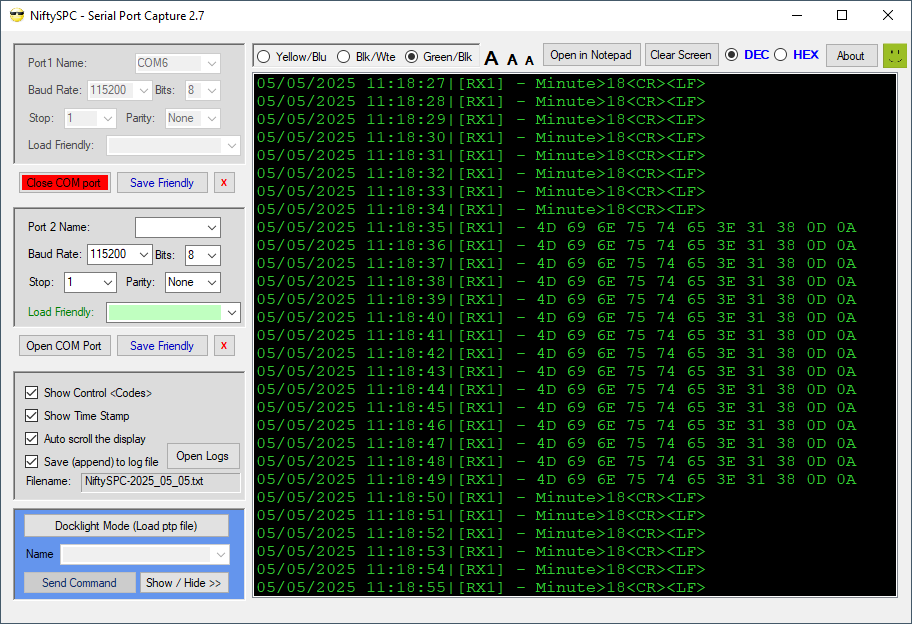Open Port 1 Parity dropdown

click(x=193, y=118)
